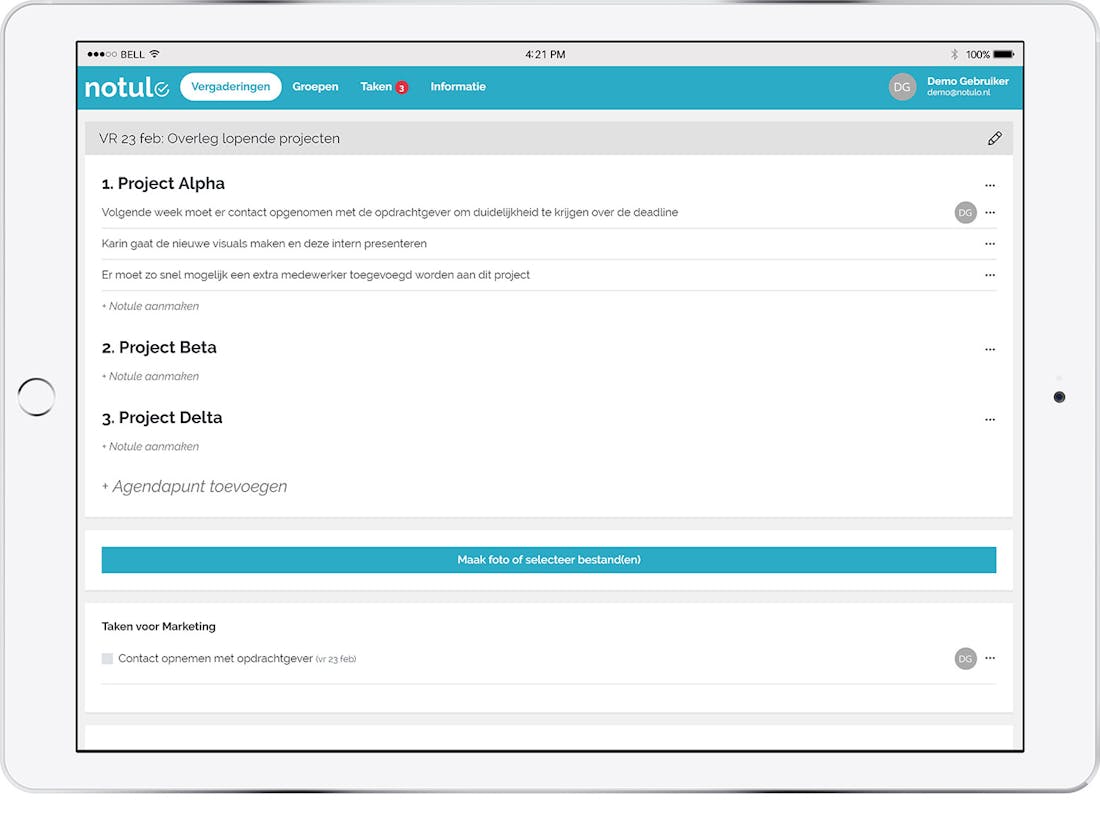The image size is (1100, 813).
Task: Open the Notulo logo home link
Action: point(127,88)
